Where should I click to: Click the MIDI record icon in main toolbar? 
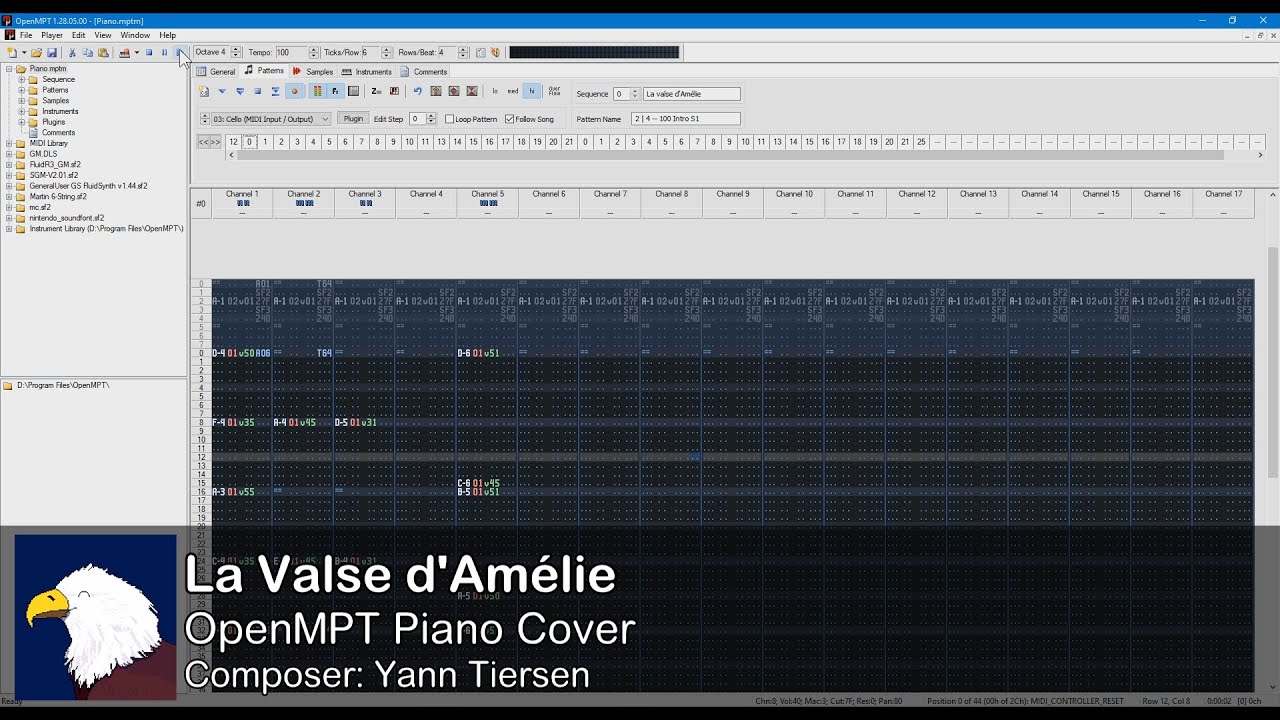point(124,52)
